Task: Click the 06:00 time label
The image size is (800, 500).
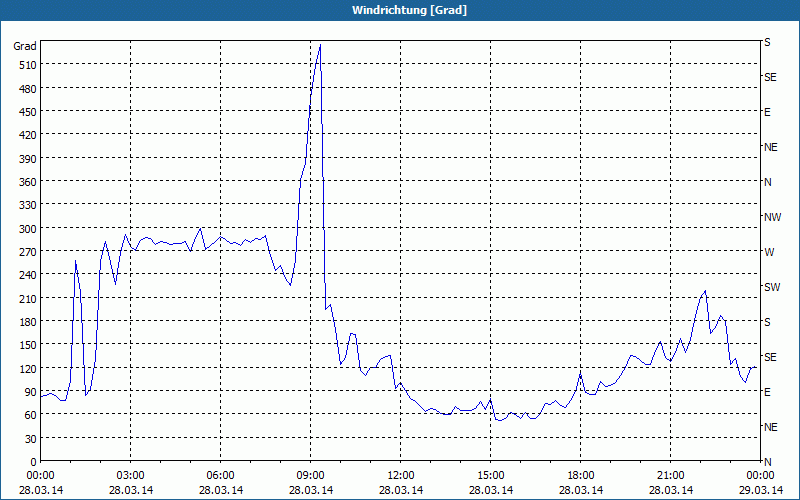Action: (220, 476)
